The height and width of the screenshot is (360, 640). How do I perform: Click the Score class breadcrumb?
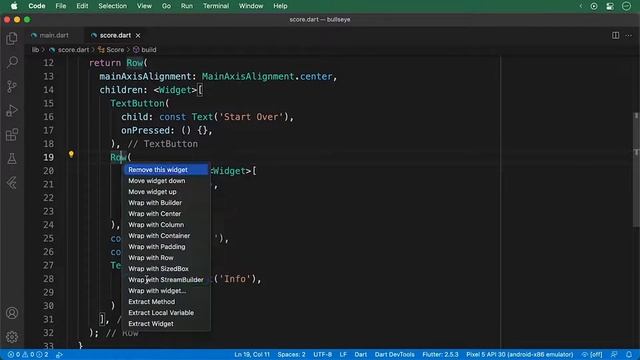[111, 49]
